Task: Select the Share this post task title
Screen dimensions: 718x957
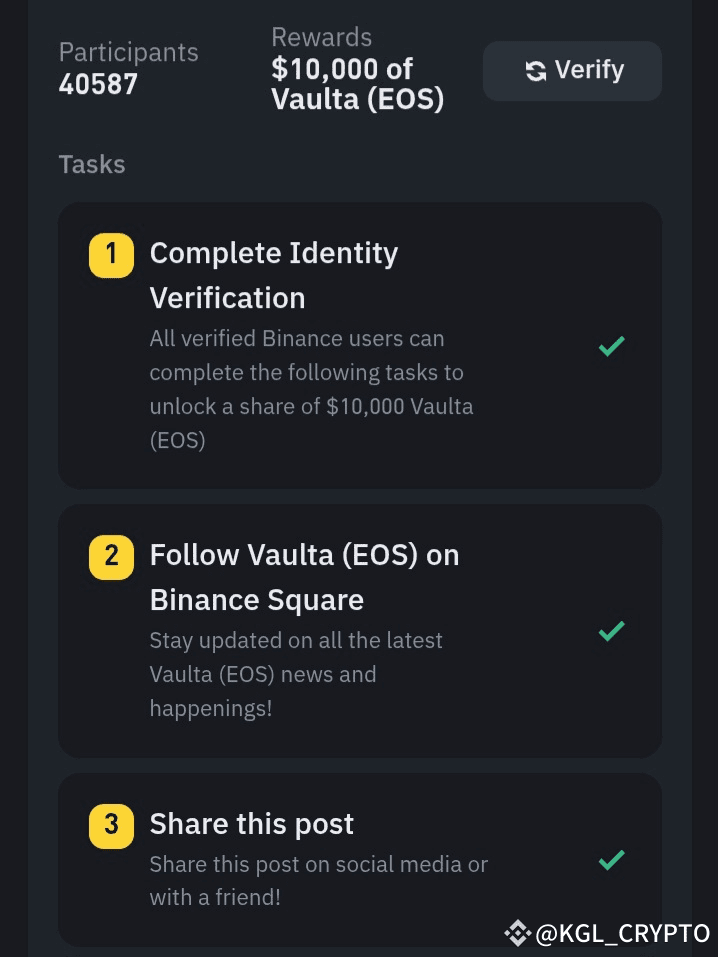Action: coord(252,824)
